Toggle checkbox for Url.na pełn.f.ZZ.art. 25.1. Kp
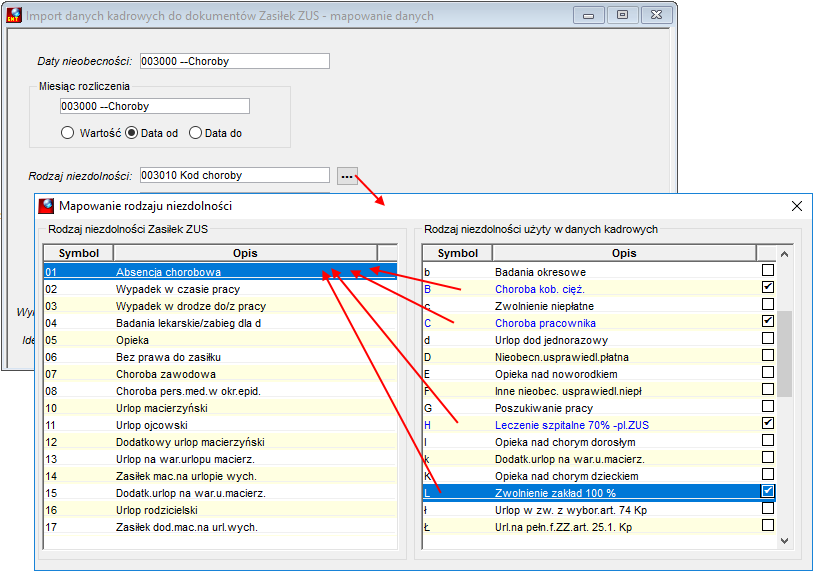This screenshot has height=572, width=814. (x=768, y=525)
